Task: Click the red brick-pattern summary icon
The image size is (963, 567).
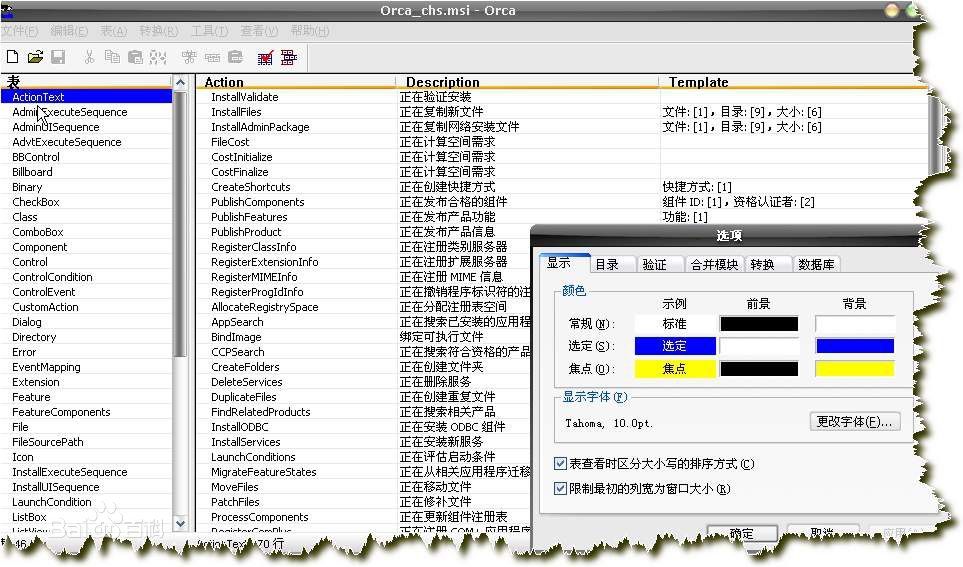Action: (289, 57)
